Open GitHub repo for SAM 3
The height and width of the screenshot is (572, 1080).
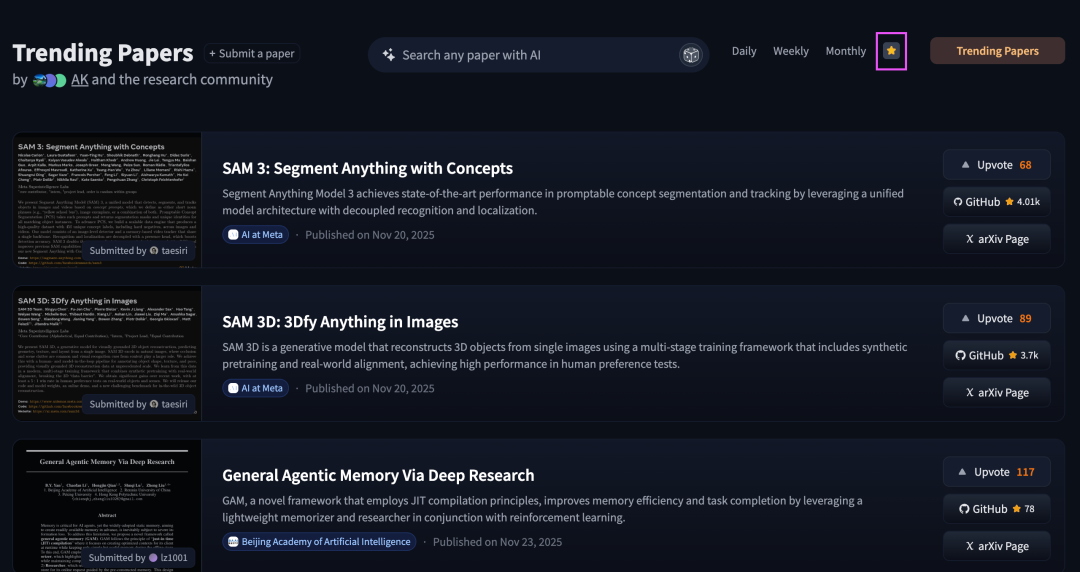[x=996, y=202]
